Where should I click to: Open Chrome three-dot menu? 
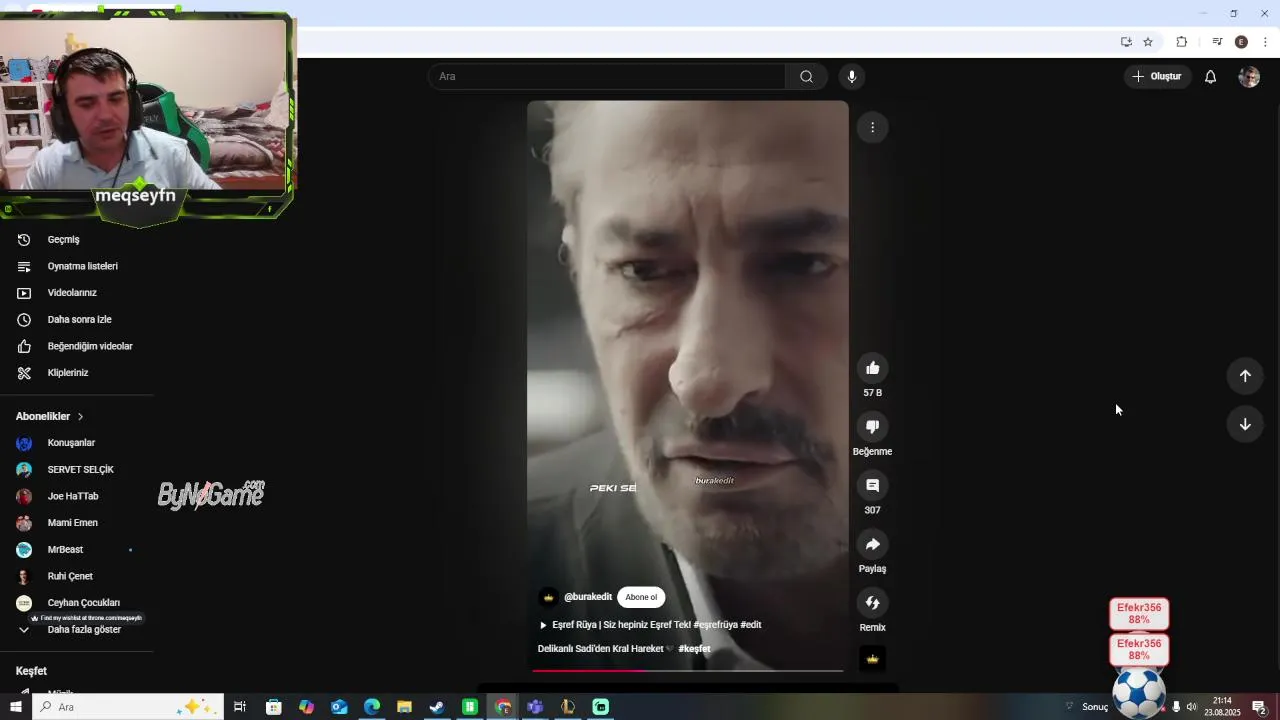[1265, 42]
